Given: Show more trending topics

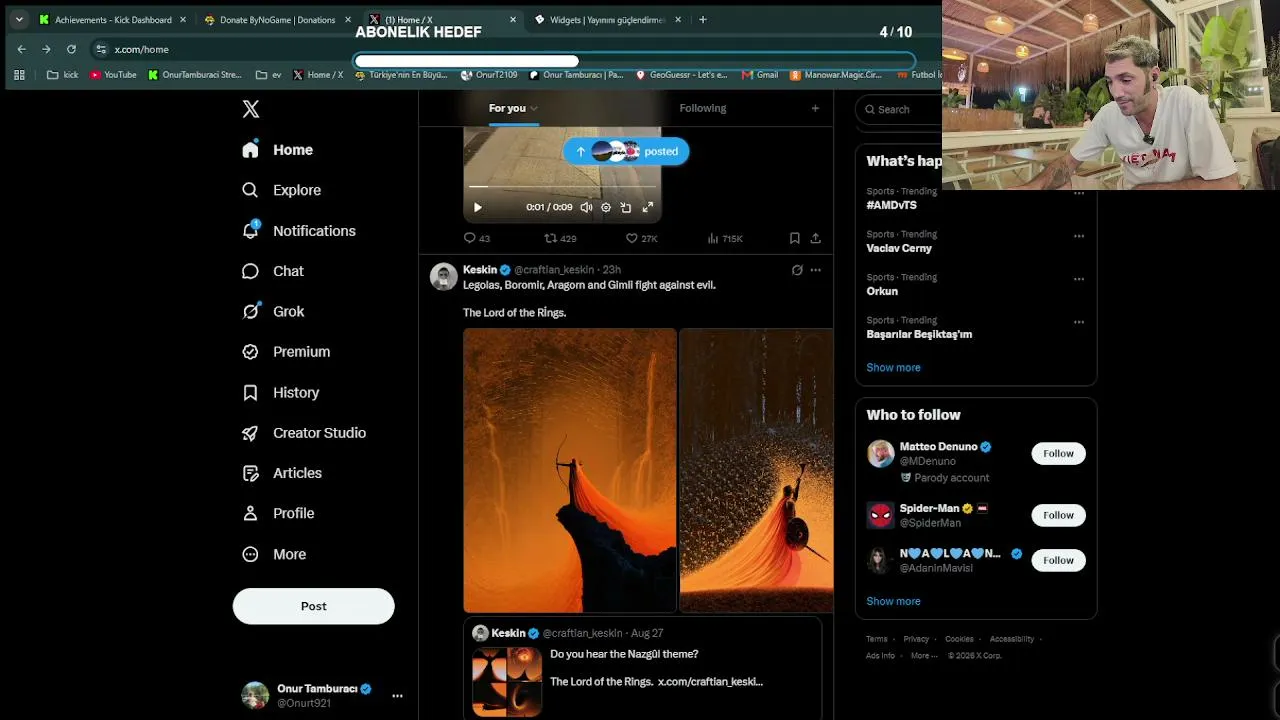Looking at the screenshot, I should click(x=893, y=367).
